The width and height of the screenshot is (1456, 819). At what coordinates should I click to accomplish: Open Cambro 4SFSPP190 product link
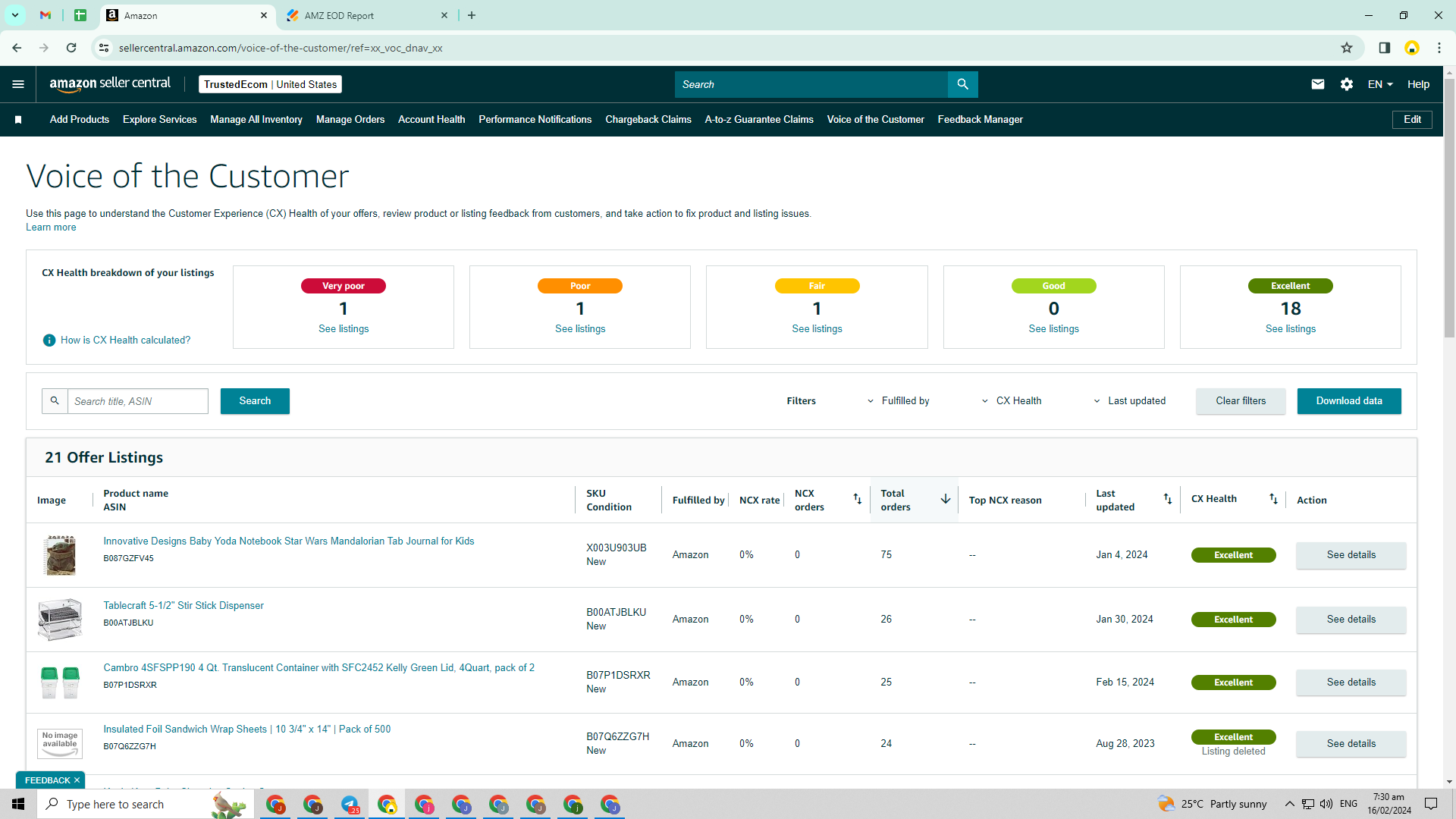[318, 668]
